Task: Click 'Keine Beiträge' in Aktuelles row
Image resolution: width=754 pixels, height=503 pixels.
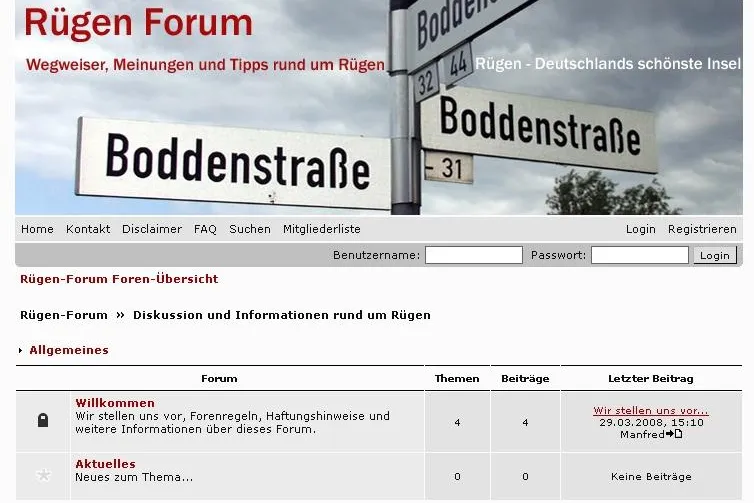Action: click(651, 477)
